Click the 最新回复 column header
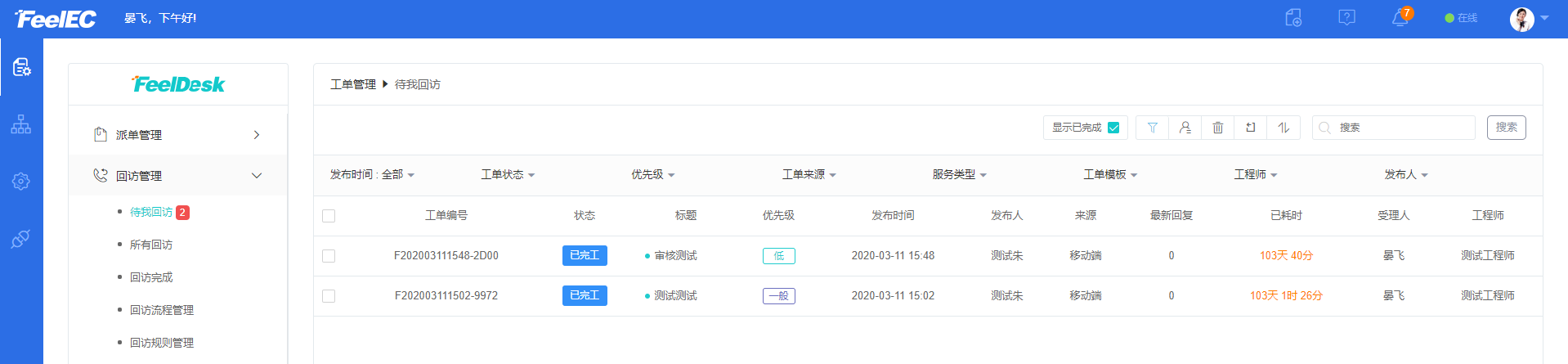Viewport: 1568px width, 364px height. (x=1172, y=216)
